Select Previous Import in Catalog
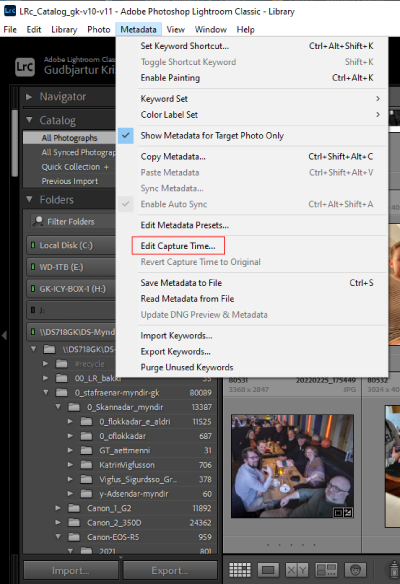 [70, 181]
